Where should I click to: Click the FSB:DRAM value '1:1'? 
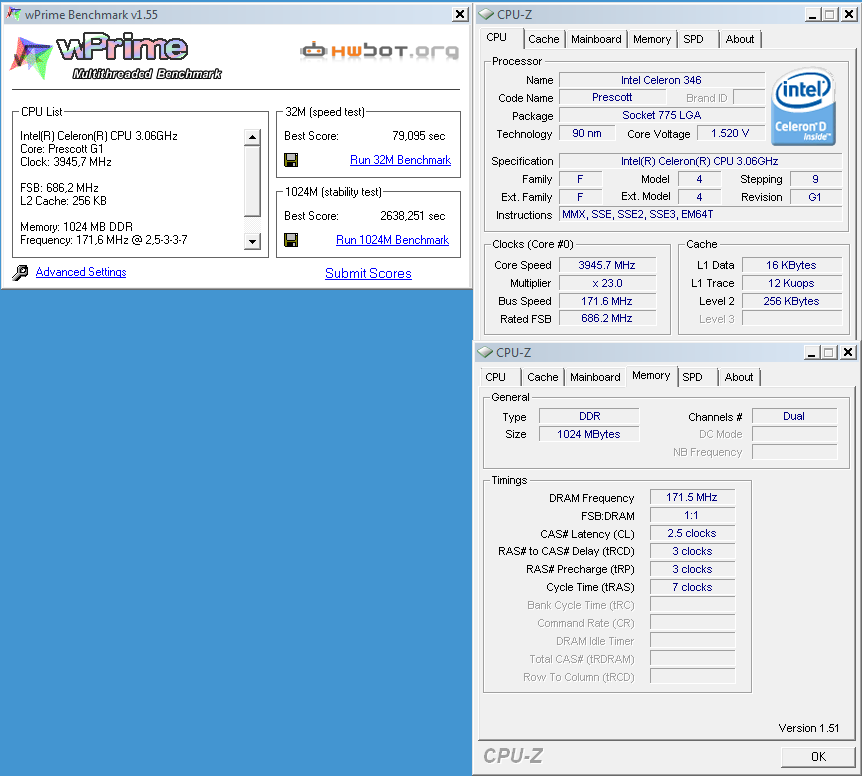[692, 516]
